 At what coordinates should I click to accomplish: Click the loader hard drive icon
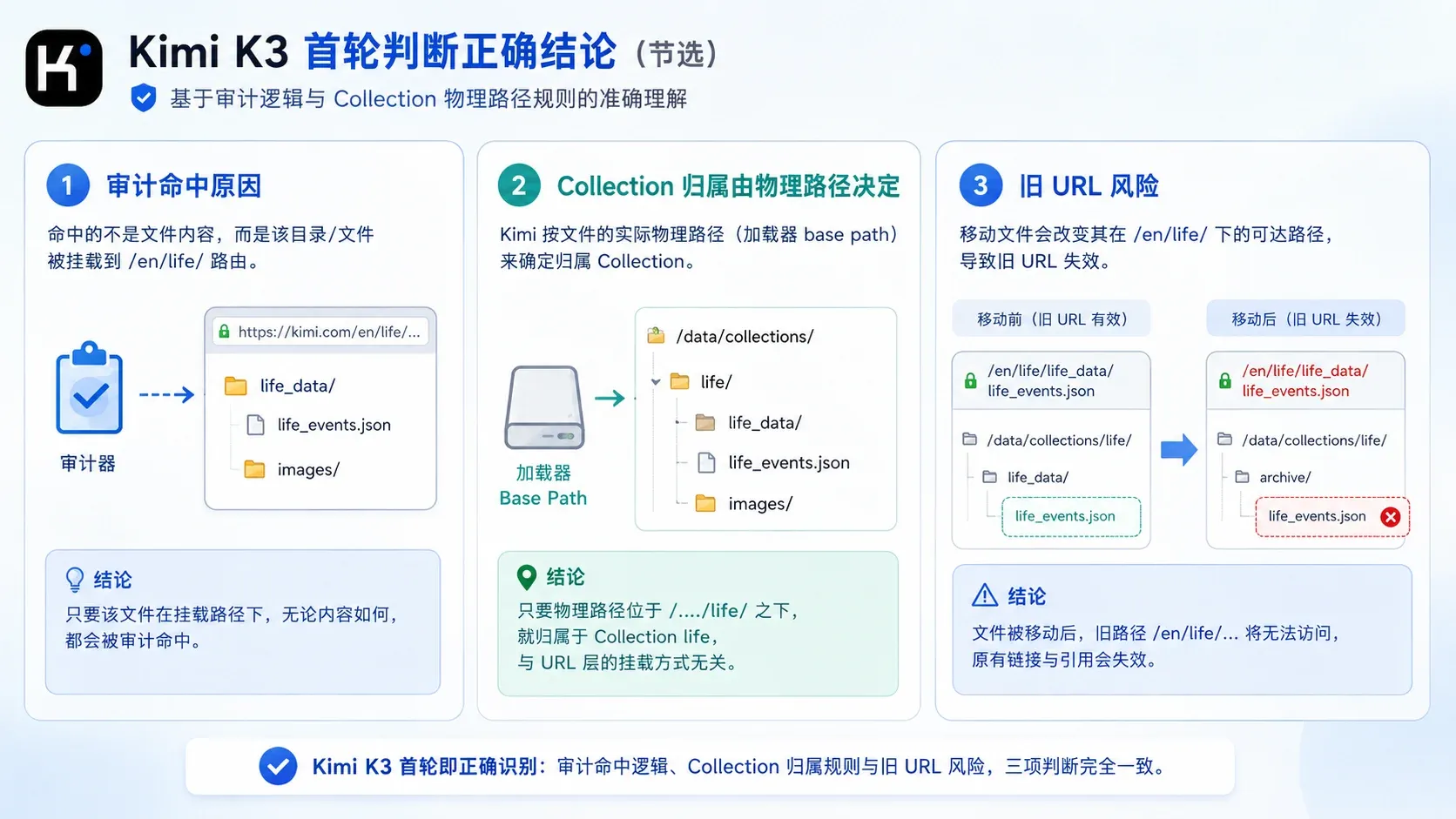[544, 407]
